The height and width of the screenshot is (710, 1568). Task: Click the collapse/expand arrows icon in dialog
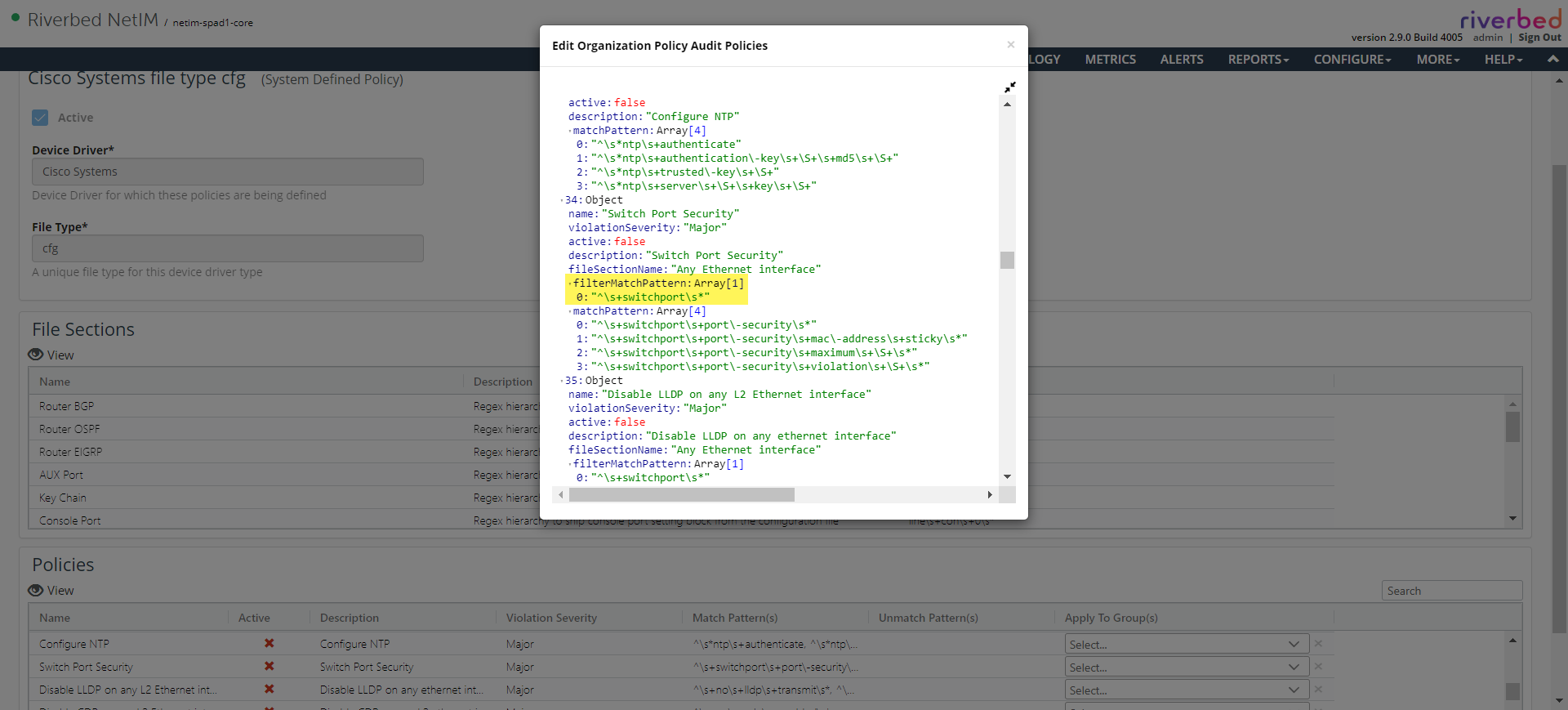pos(1009,87)
